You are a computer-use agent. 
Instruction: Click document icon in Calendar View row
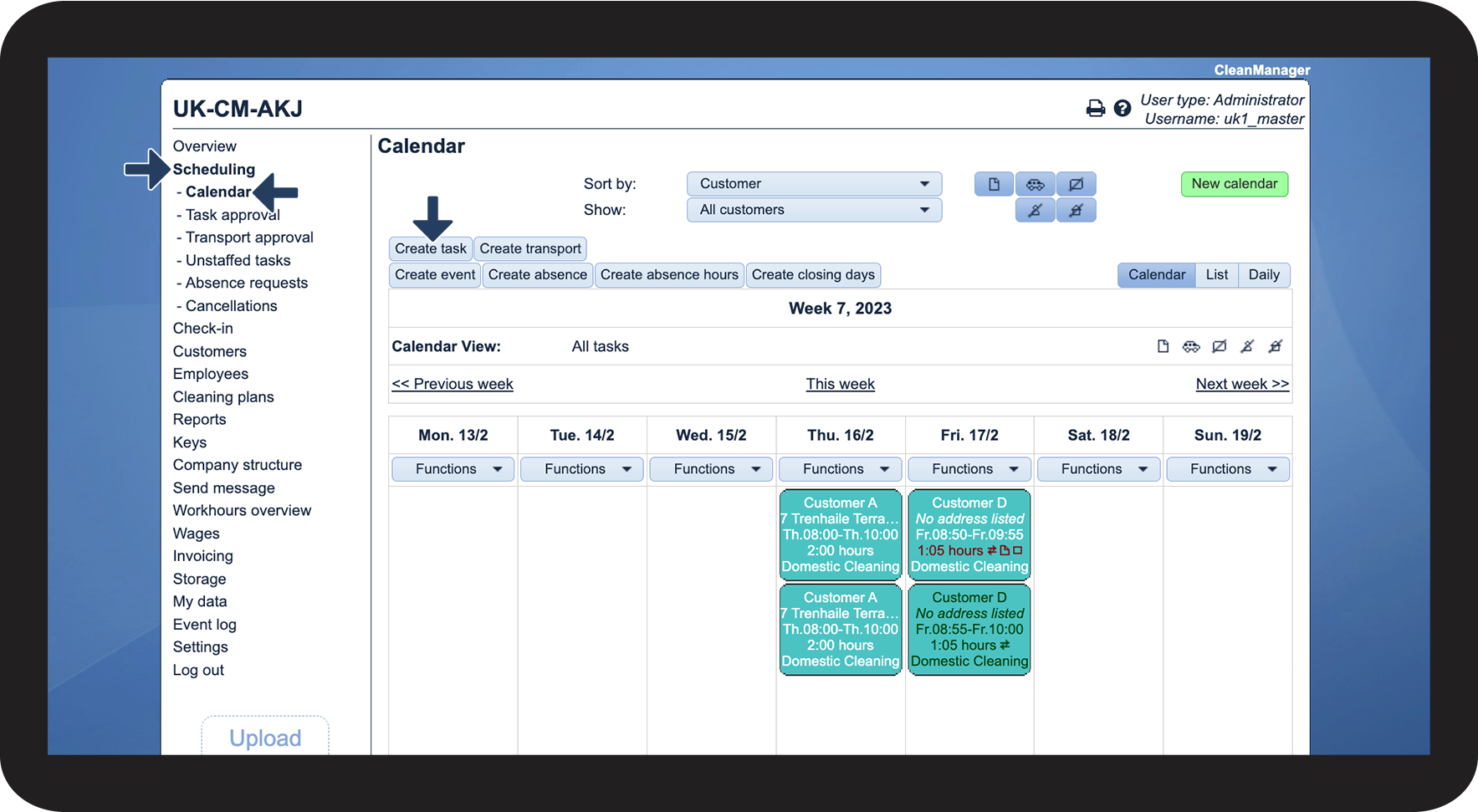pos(1163,346)
